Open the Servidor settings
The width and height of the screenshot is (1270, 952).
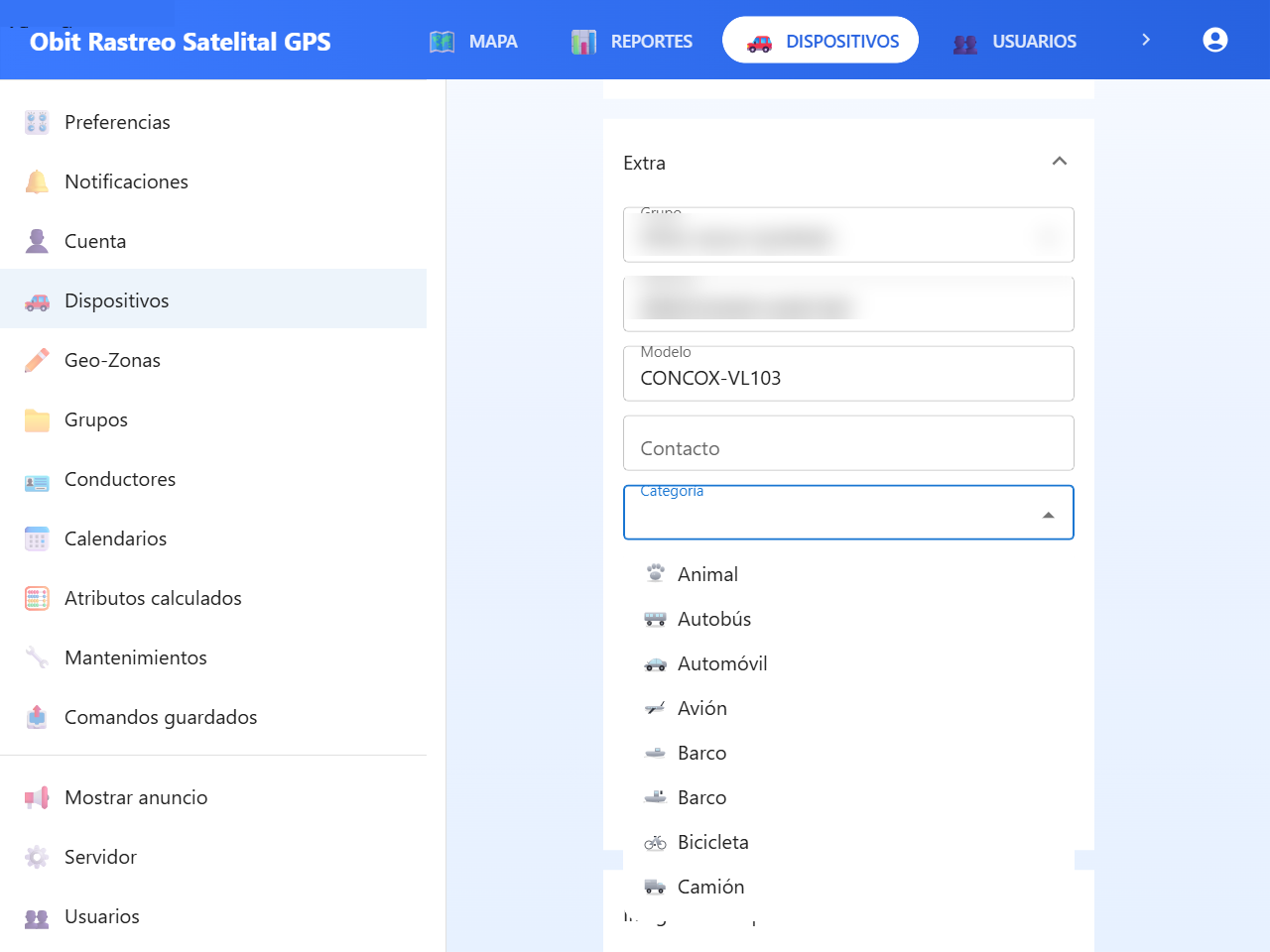pyautogui.click(x=213, y=857)
